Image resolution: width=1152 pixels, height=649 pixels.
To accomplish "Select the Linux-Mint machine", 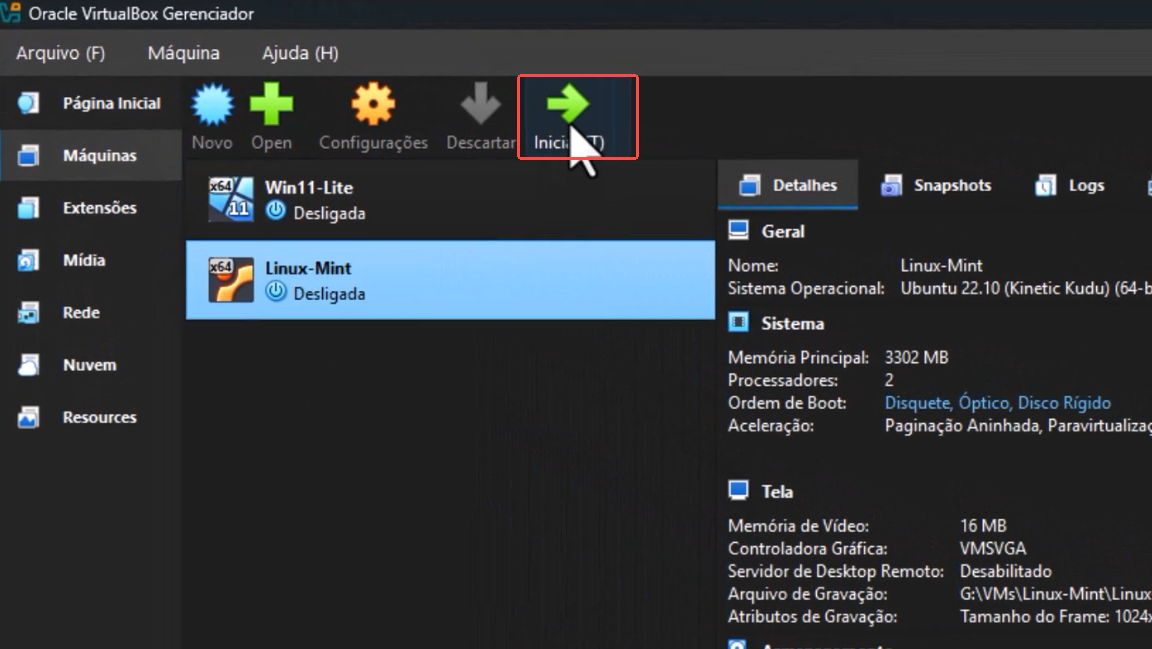I will pyautogui.click(x=450, y=280).
